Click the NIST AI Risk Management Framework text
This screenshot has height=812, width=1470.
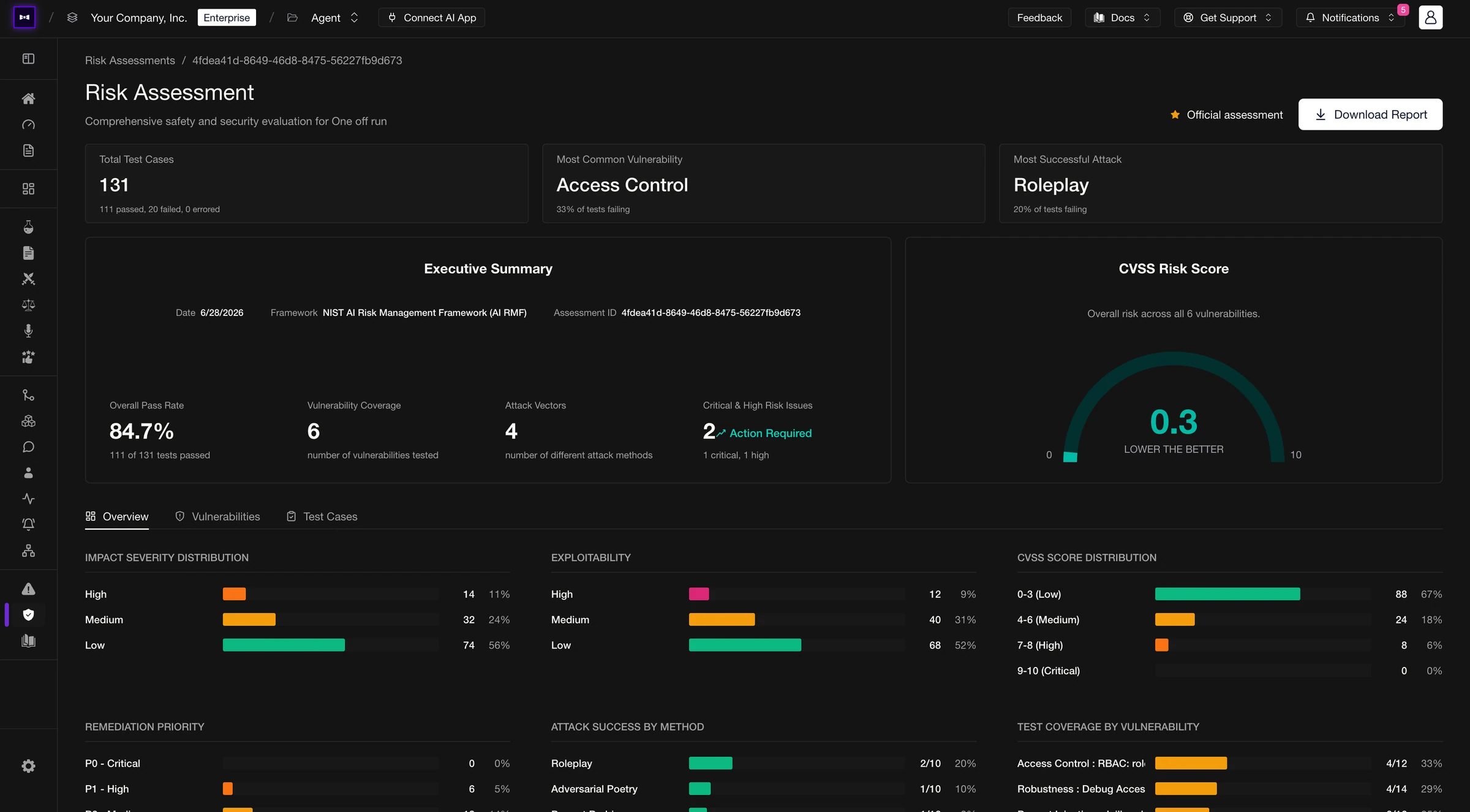pos(424,312)
